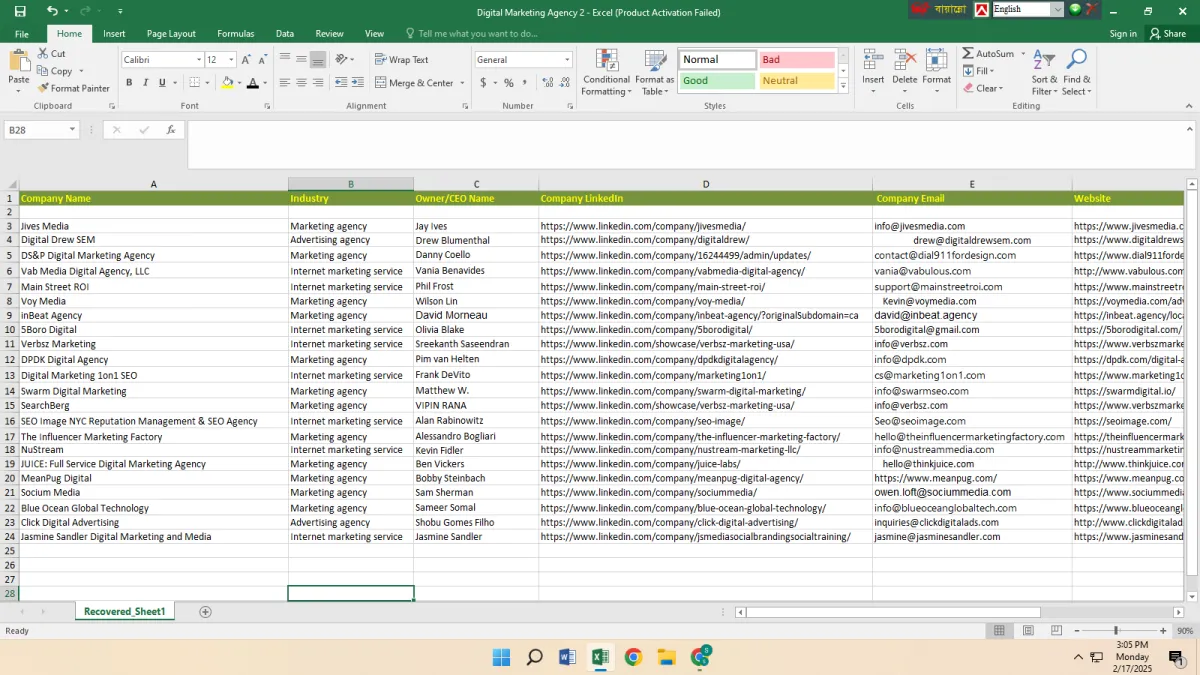Switch to the Review tab
Image resolution: width=1200 pixels, height=675 pixels.
[x=329, y=33]
